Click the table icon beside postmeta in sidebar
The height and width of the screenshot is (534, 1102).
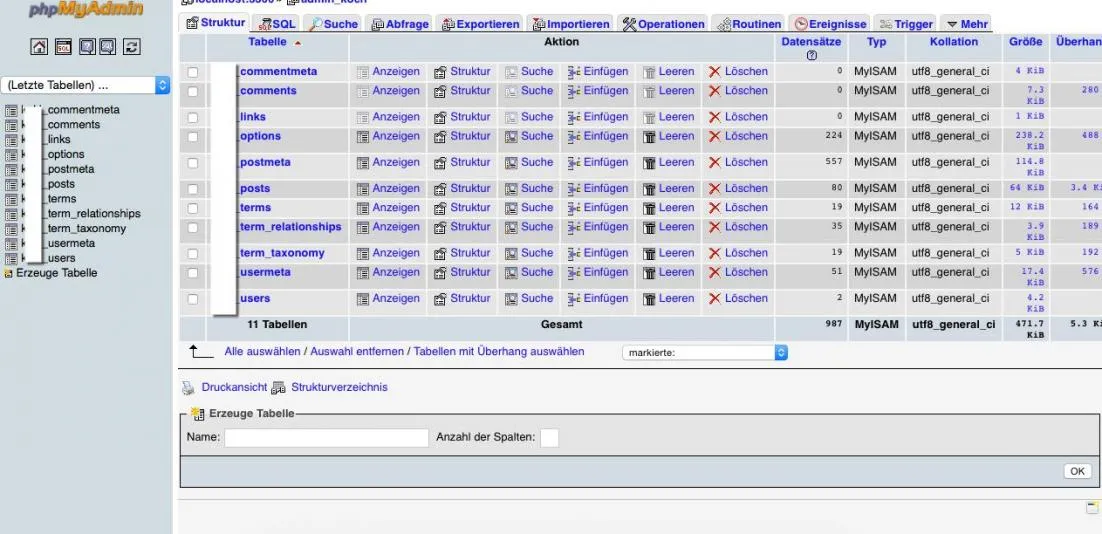(11, 169)
